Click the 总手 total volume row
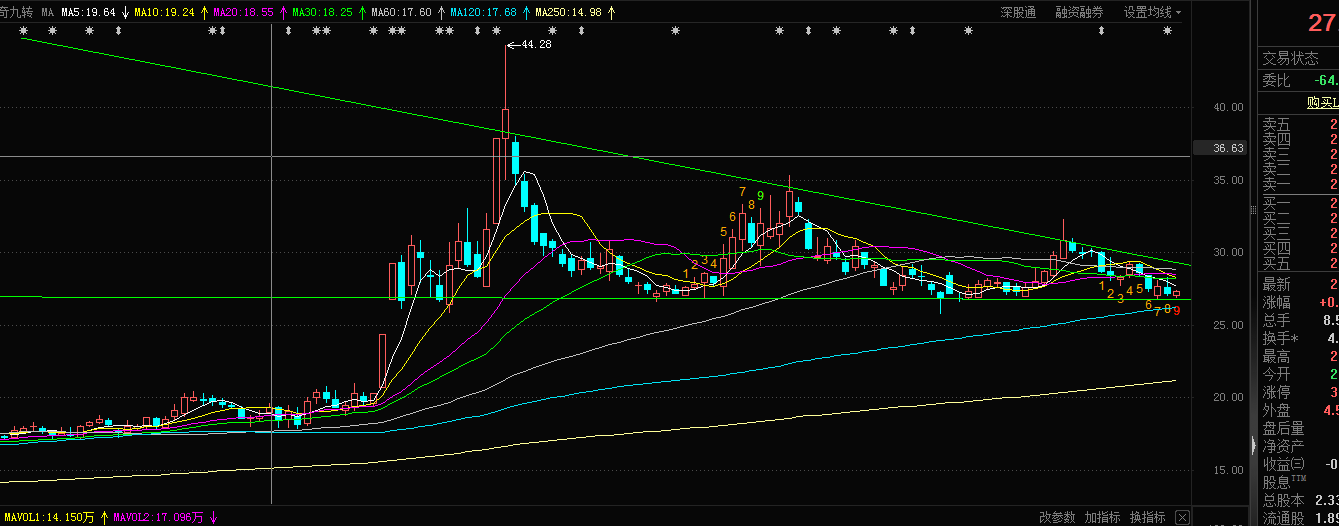Screen dimensions: 1339x526 click(1298, 320)
